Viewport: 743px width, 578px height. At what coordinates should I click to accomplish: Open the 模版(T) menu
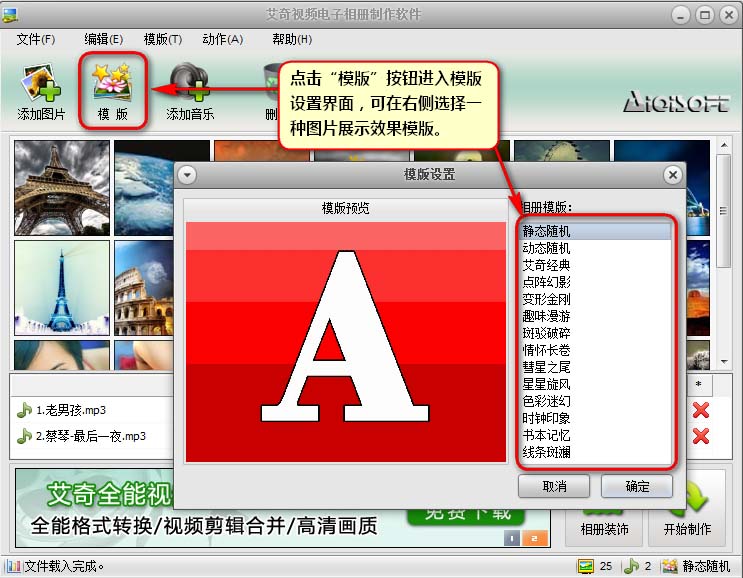click(x=163, y=39)
